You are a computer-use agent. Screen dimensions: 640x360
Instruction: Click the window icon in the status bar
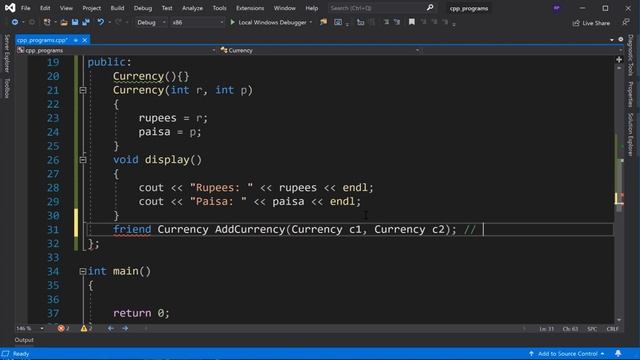(x=5, y=353)
